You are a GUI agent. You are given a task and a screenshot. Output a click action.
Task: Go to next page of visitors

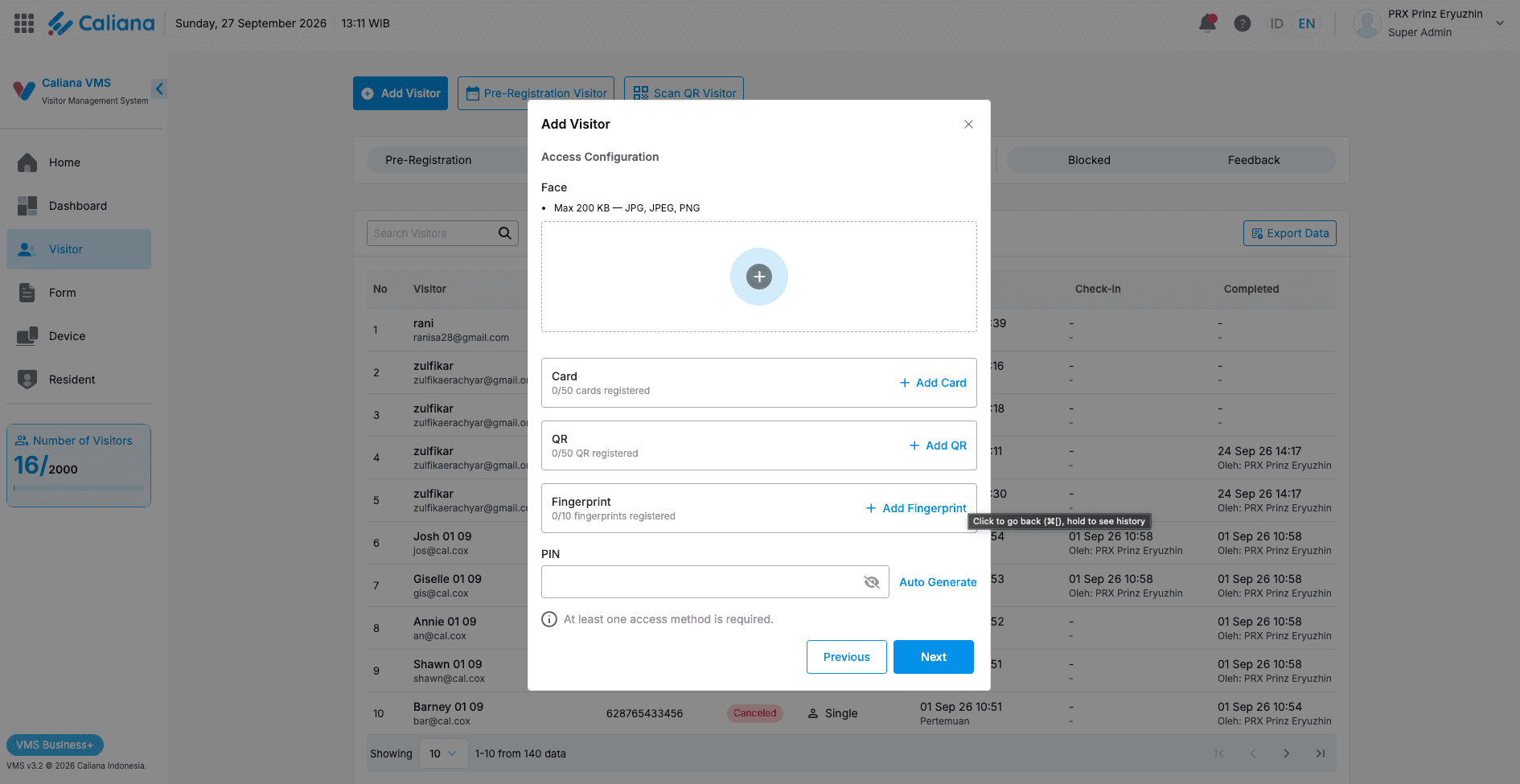click(x=1287, y=753)
